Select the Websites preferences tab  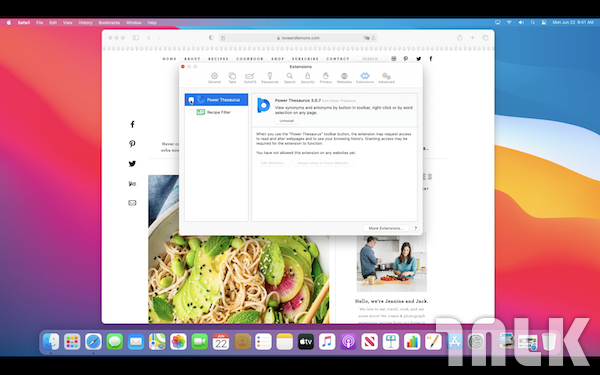pos(344,78)
